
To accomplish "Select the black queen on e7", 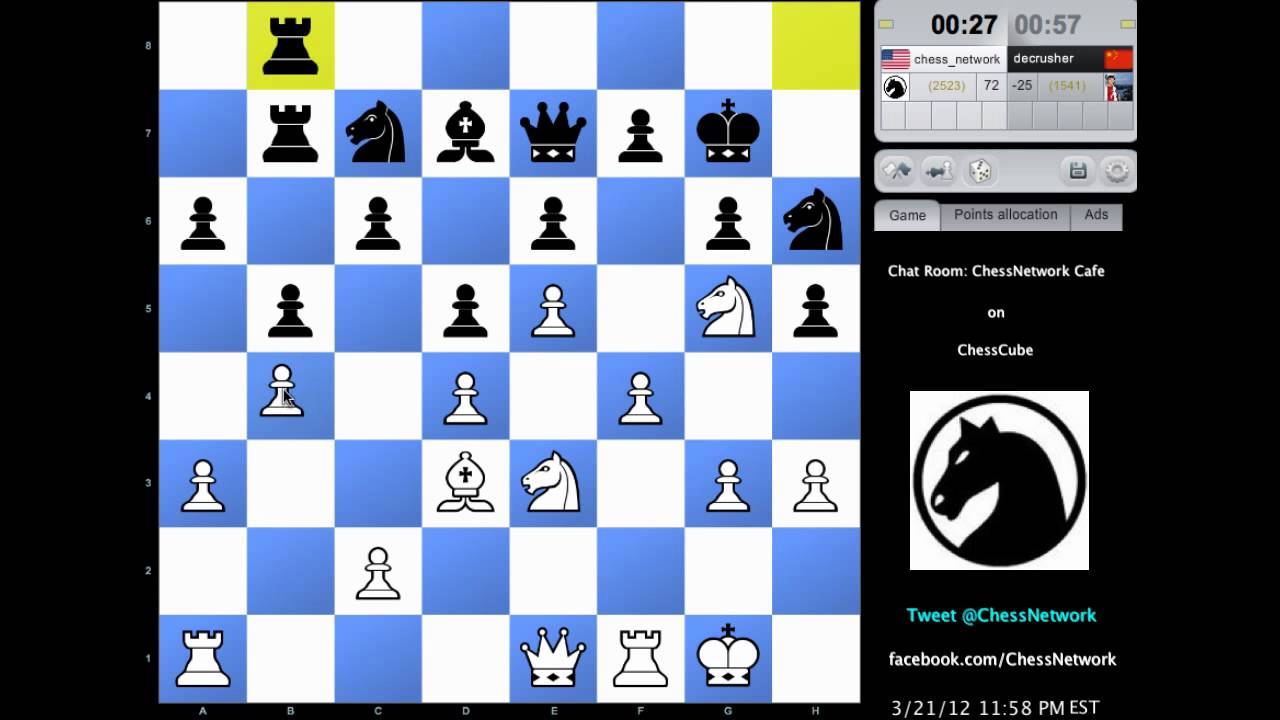I will pyautogui.click(x=552, y=132).
